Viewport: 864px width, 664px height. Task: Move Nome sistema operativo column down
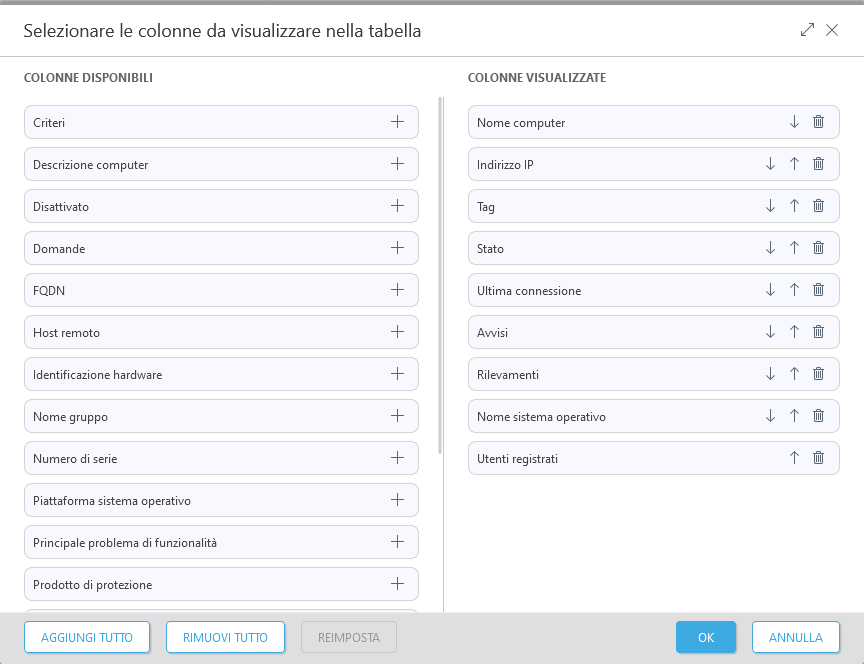(770, 416)
